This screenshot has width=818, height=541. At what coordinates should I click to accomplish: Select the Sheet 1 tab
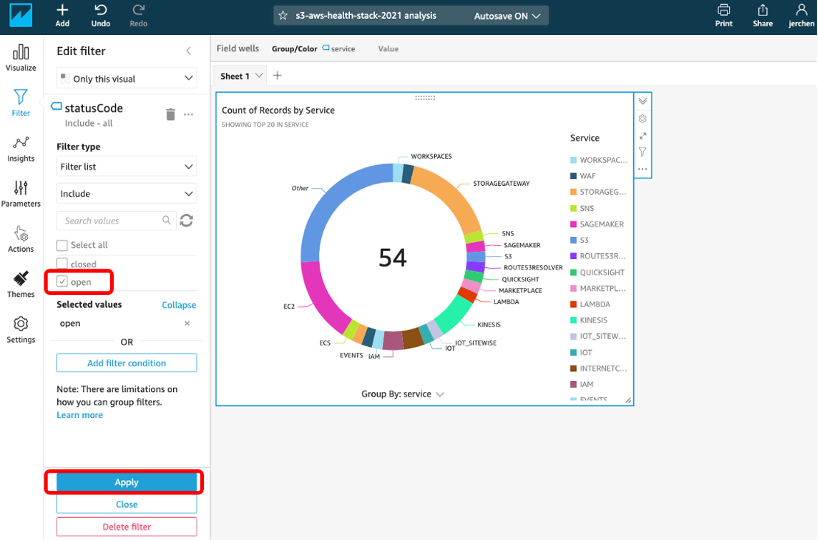[235, 76]
